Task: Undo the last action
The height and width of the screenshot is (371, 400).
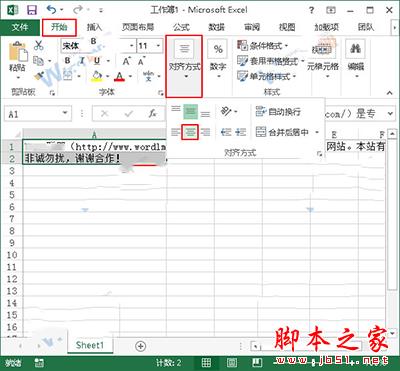Action: pos(51,10)
